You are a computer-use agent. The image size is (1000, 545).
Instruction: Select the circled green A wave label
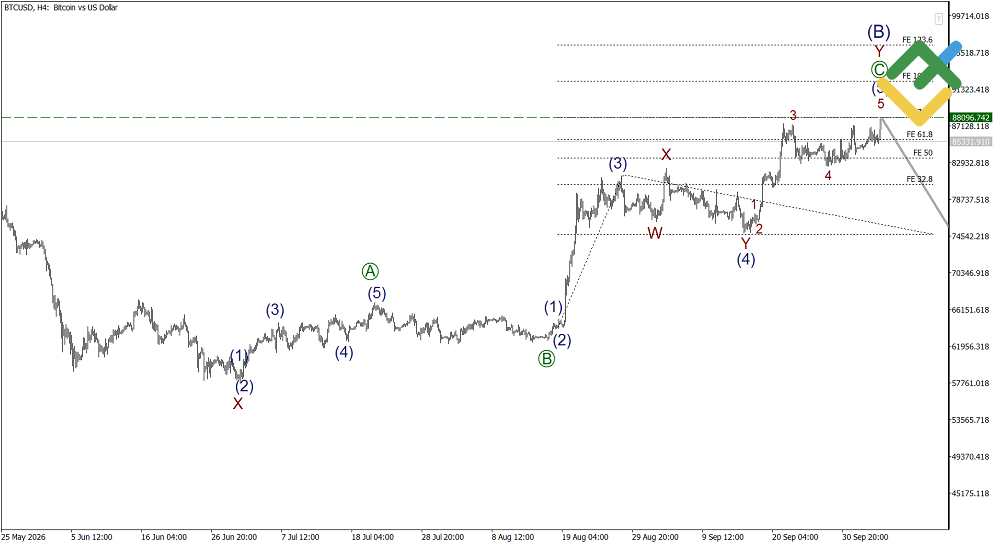370,272
